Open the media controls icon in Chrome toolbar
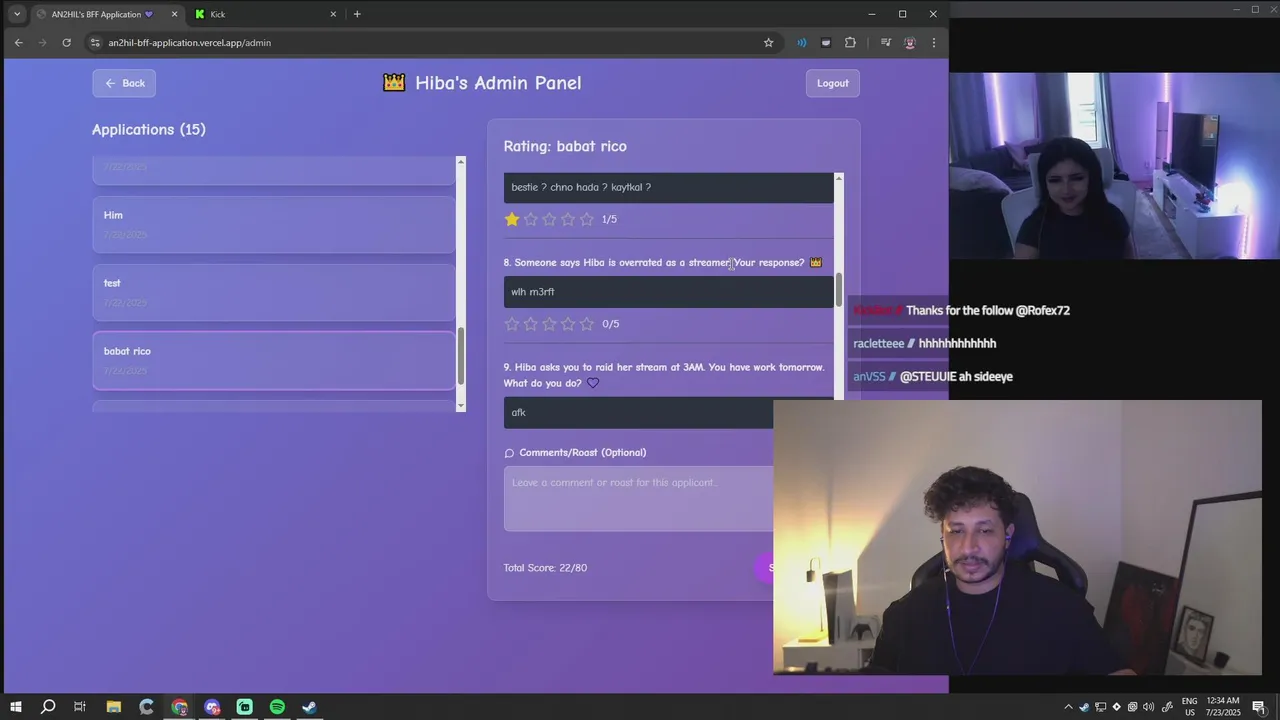Viewport: 1280px width, 720px height. pyautogui.click(x=885, y=42)
